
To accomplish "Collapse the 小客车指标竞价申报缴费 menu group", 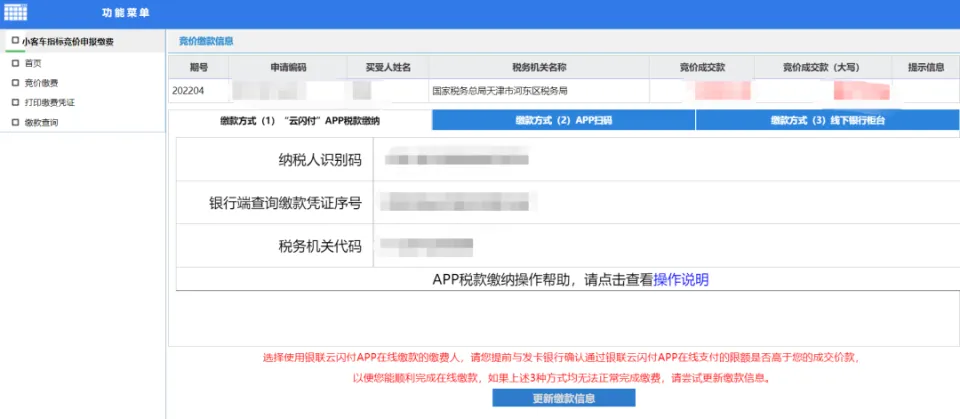I will coord(68,41).
